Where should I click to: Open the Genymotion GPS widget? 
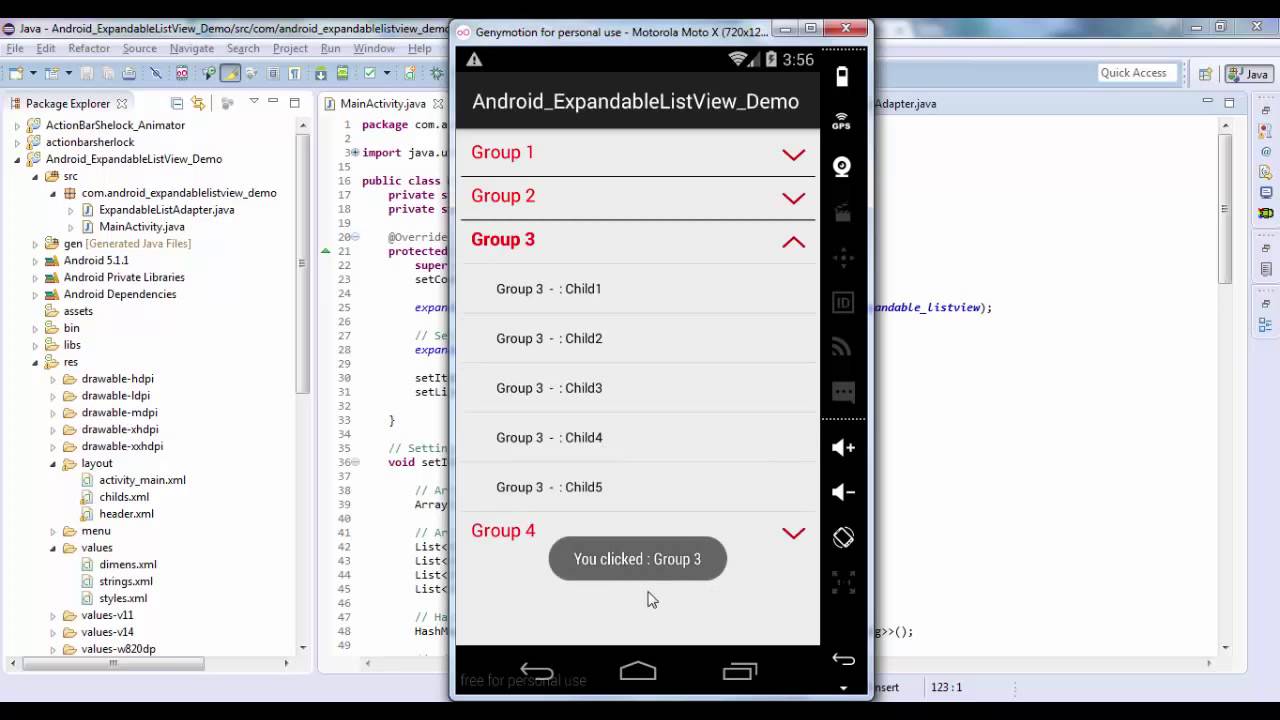click(842, 122)
